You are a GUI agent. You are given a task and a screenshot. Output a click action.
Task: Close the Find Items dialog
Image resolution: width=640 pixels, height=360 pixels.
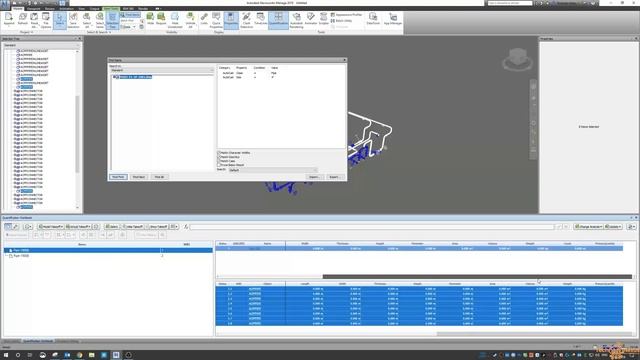click(344, 60)
